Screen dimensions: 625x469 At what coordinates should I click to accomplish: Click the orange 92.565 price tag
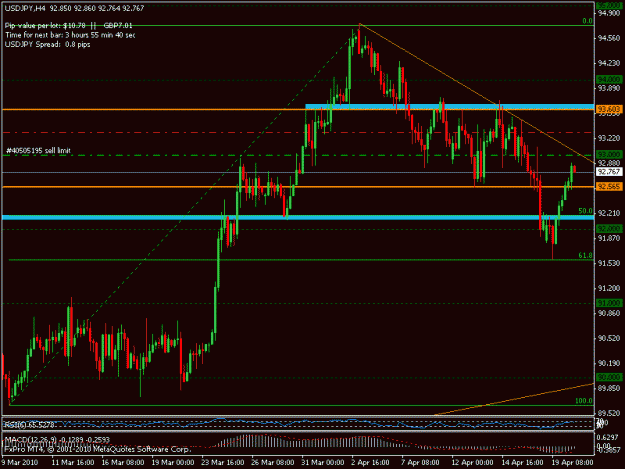[x=609, y=186]
